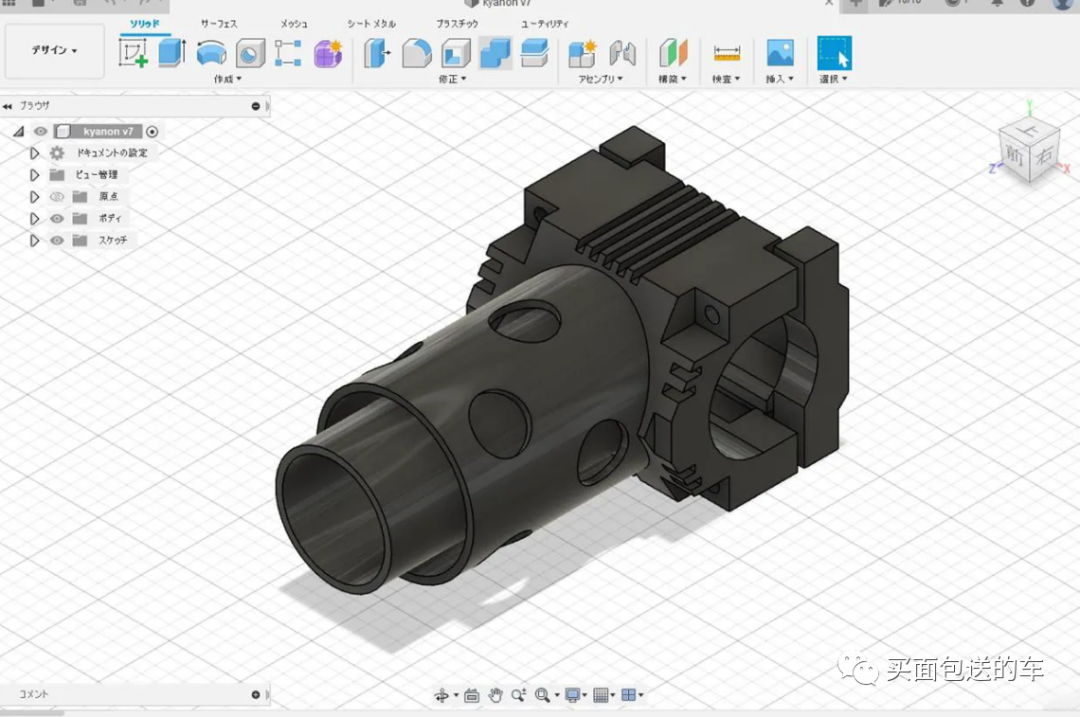Select the Fillet tool
Image resolution: width=1080 pixels, height=717 pixels.
[x=416, y=53]
